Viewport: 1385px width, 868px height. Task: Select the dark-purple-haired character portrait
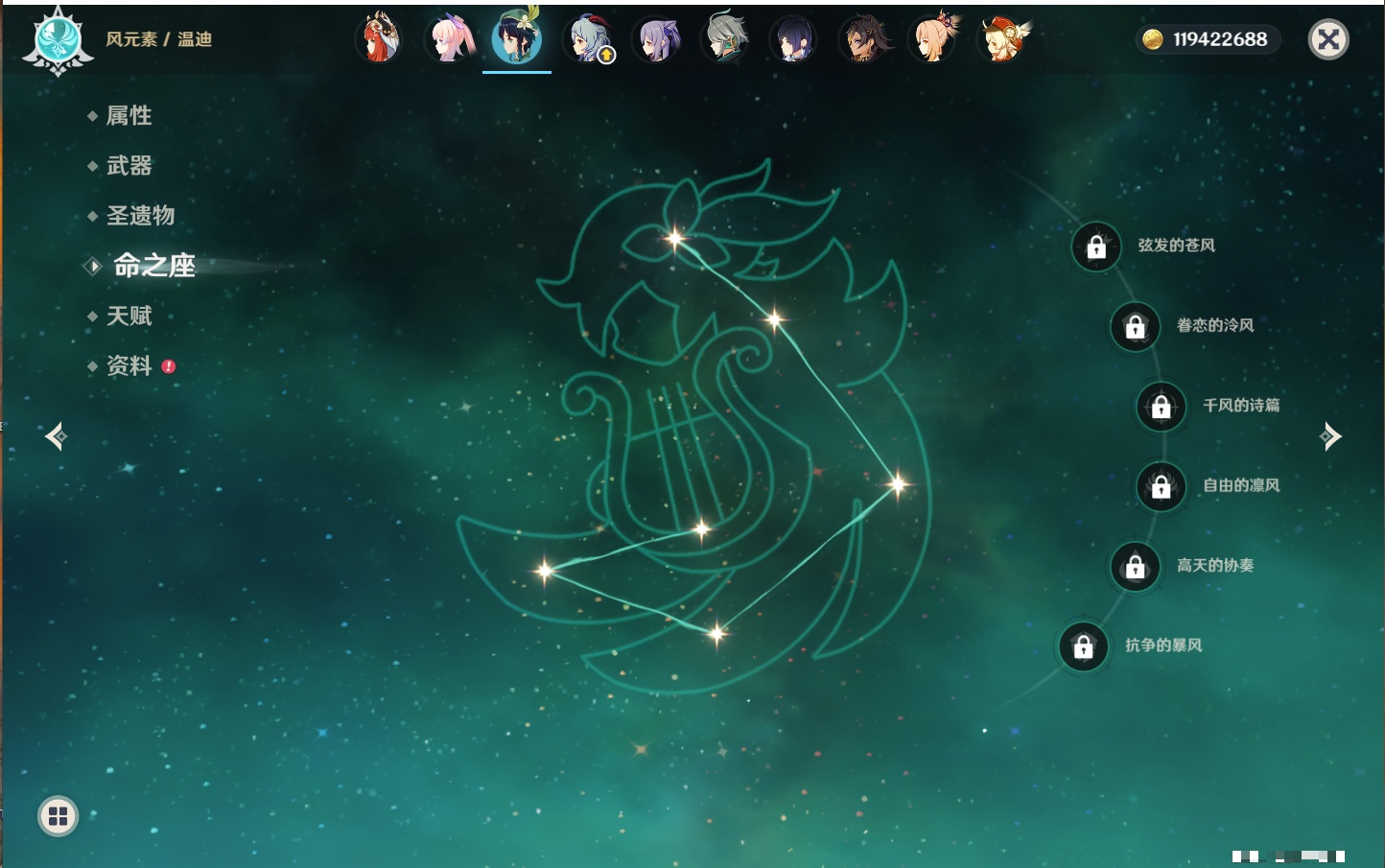(795, 39)
